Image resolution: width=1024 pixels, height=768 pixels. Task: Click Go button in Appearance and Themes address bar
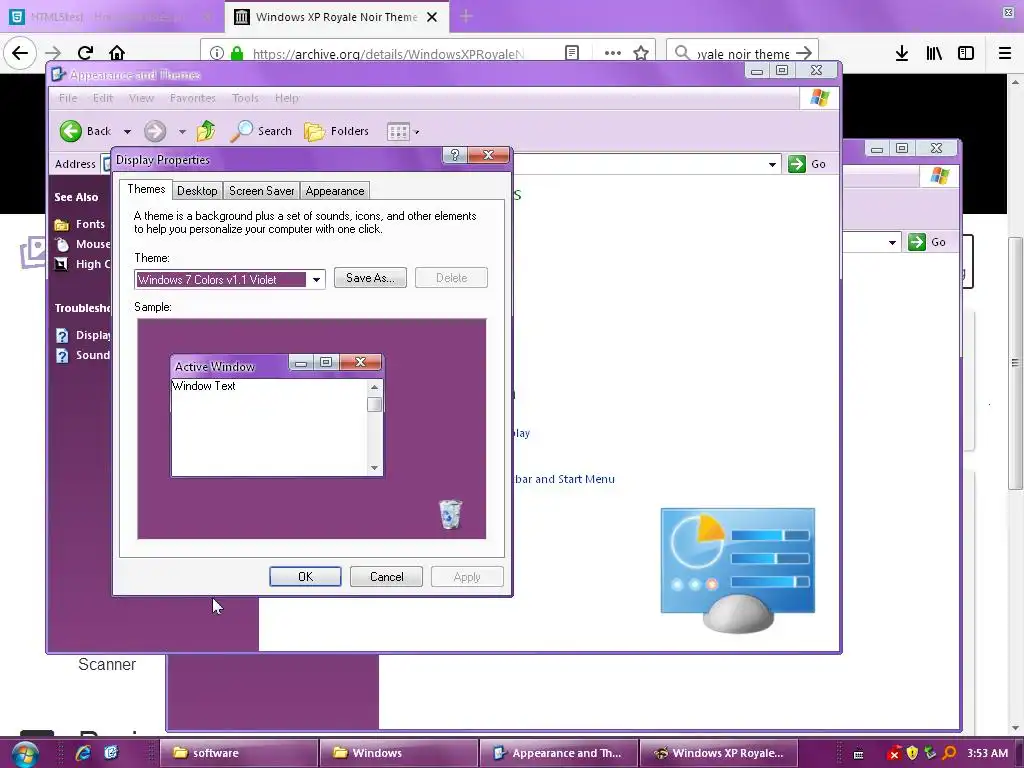click(x=807, y=164)
